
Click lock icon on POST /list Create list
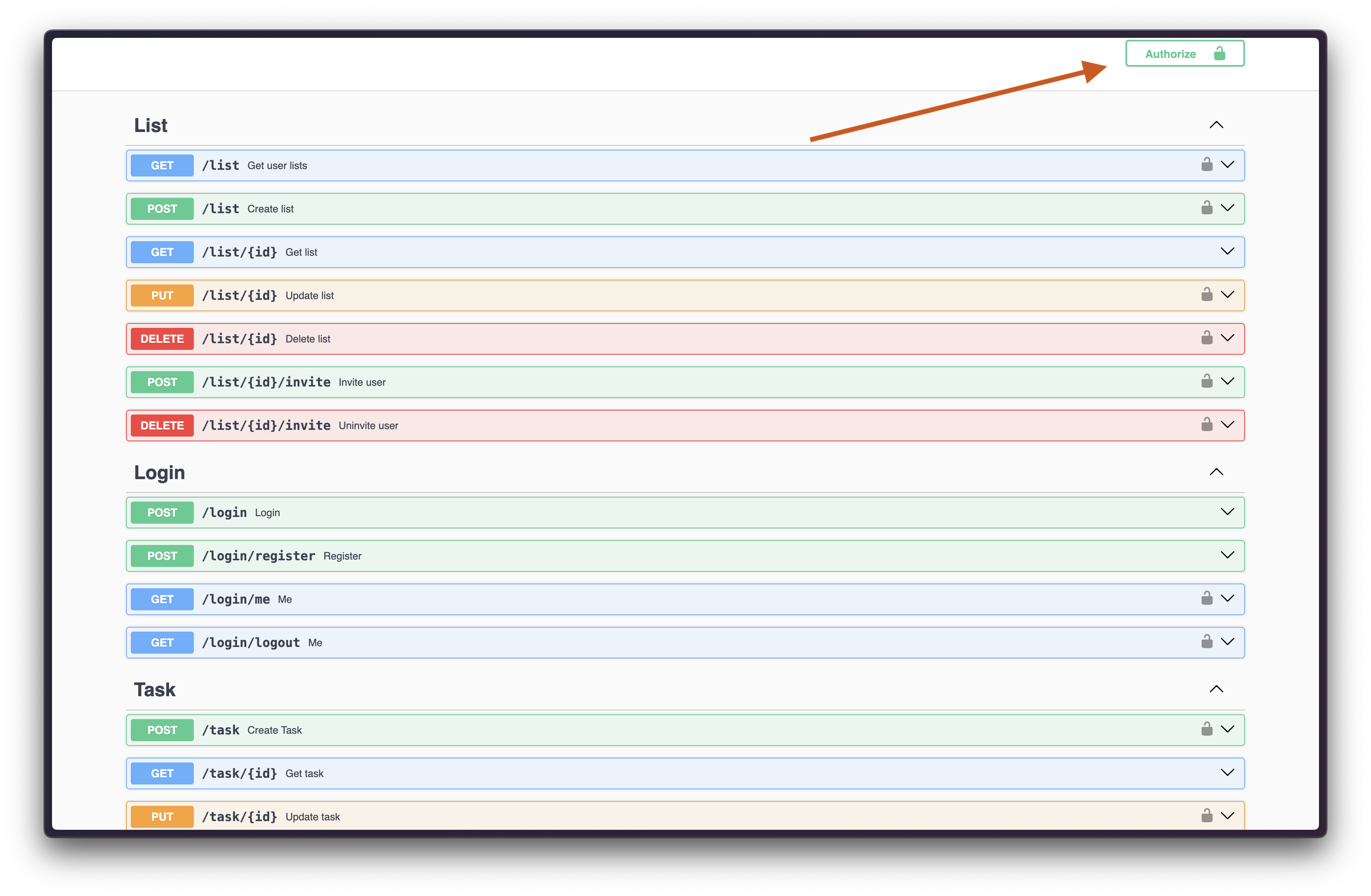point(1206,208)
